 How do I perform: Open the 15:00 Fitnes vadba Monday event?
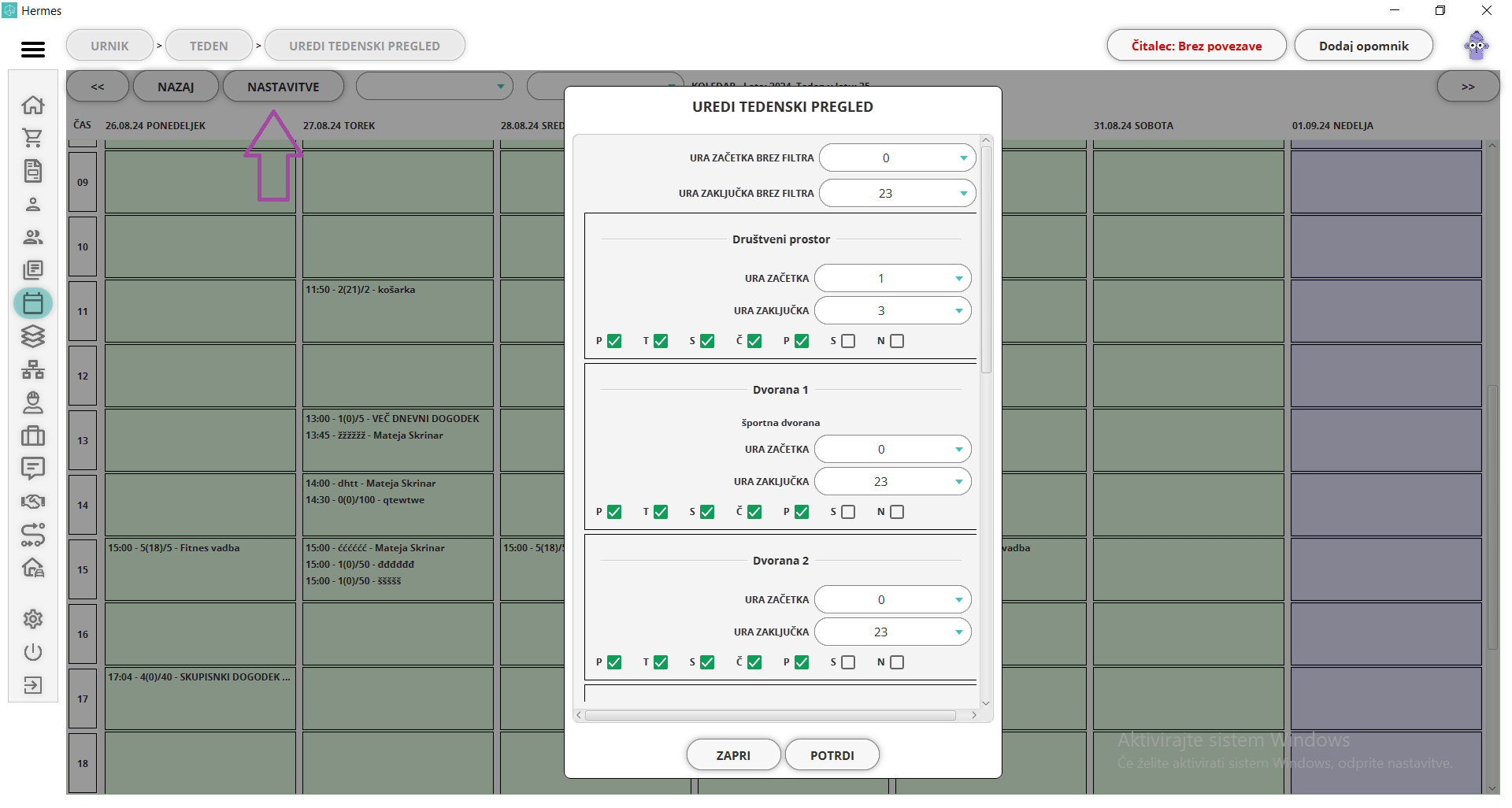[x=174, y=548]
